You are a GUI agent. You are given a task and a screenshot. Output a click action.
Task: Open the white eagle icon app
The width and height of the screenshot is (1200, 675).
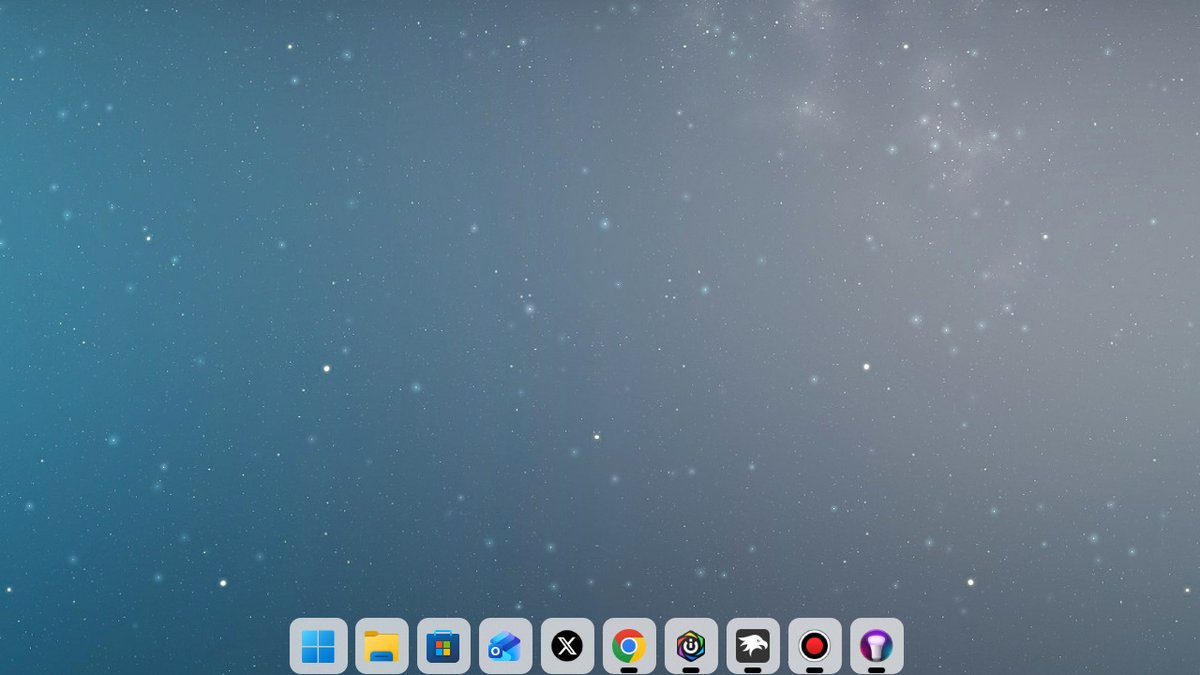[x=753, y=646]
